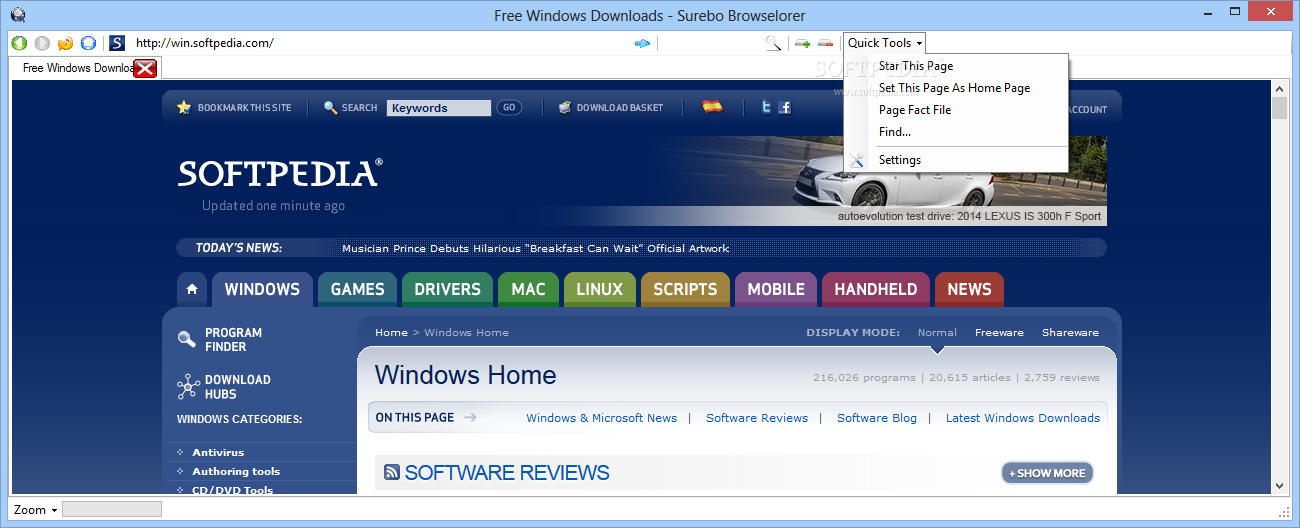
Task: Open the Softpedia Facebook icon
Action: coord(784,107)
